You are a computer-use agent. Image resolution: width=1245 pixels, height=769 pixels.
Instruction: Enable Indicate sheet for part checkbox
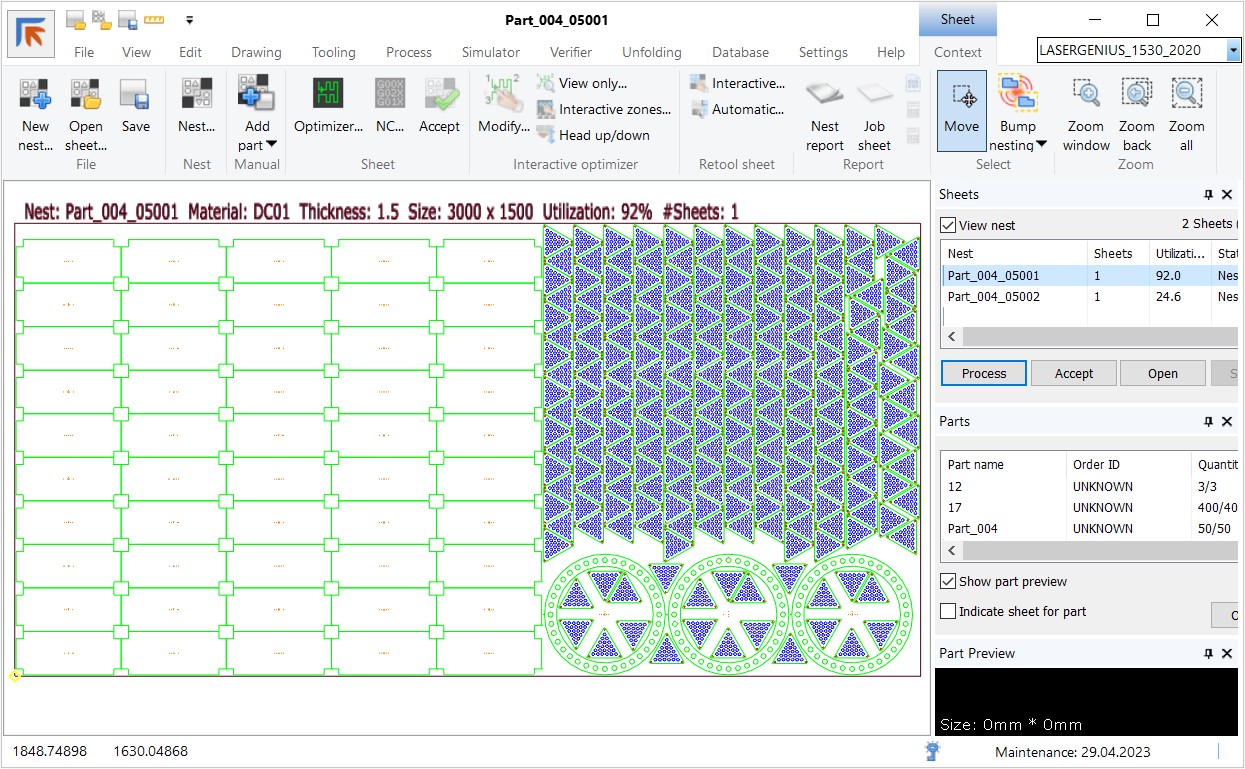click(949, 611)
